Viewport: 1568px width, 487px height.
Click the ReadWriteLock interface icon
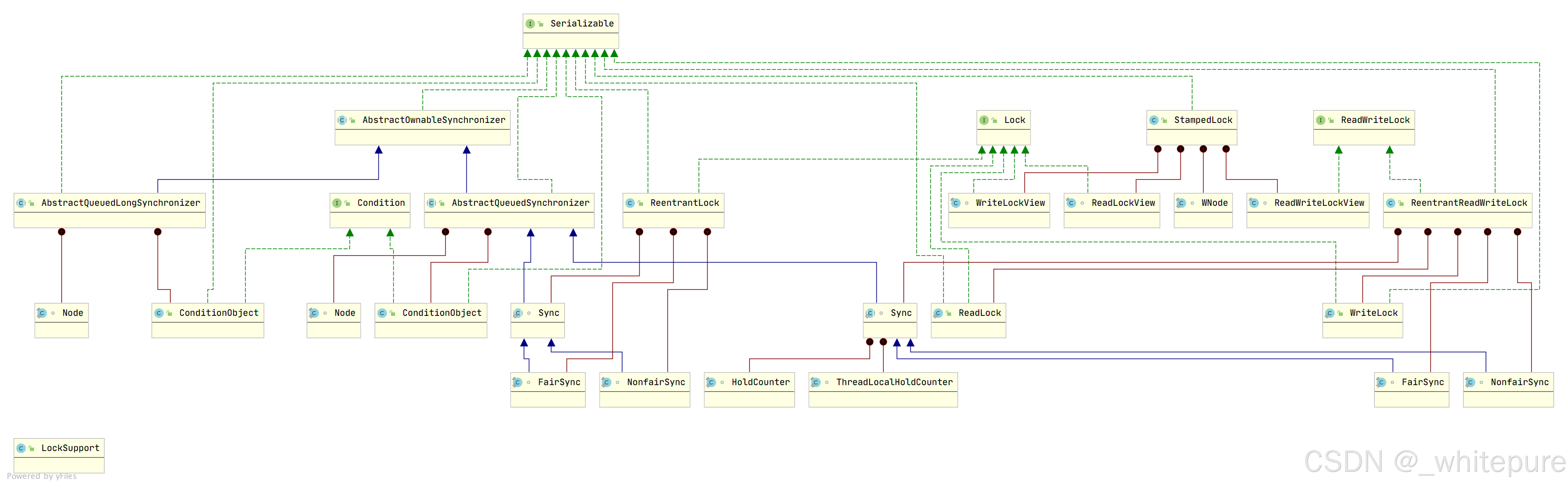tap(1320, 121)
